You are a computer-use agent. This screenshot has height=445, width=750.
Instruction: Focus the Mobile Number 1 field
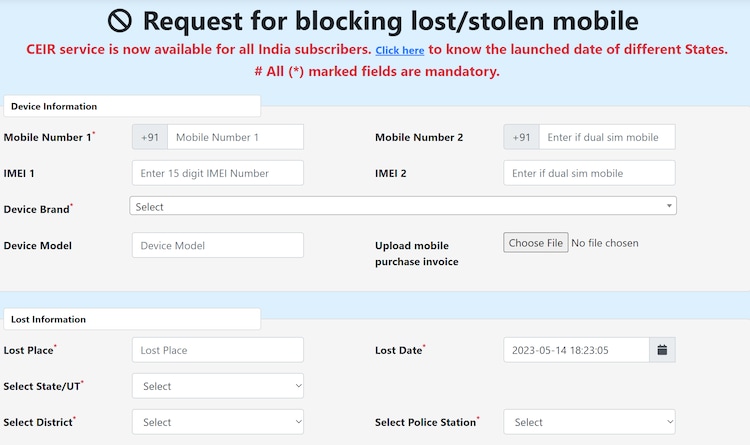coord(235,137)
